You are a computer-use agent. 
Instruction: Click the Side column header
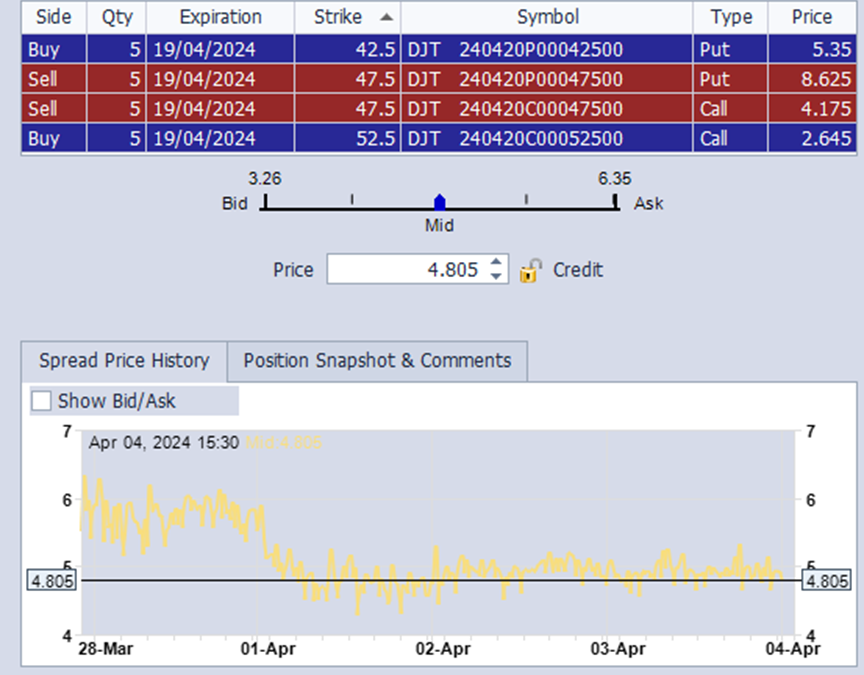[x=53, y=17]
